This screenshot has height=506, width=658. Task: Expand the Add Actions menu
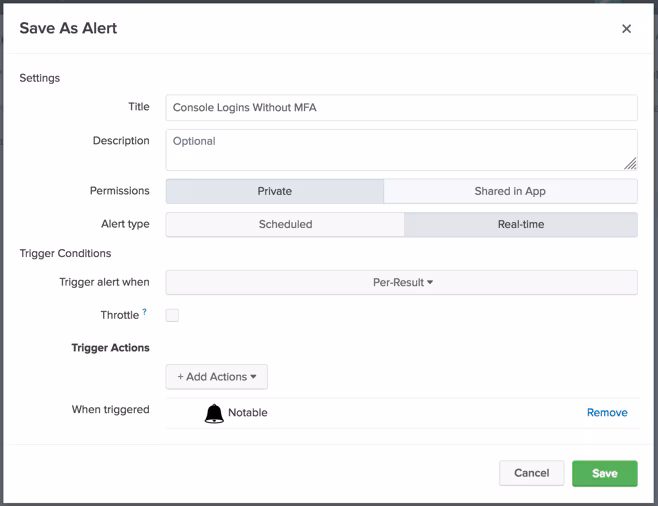[x=216, y=377]
